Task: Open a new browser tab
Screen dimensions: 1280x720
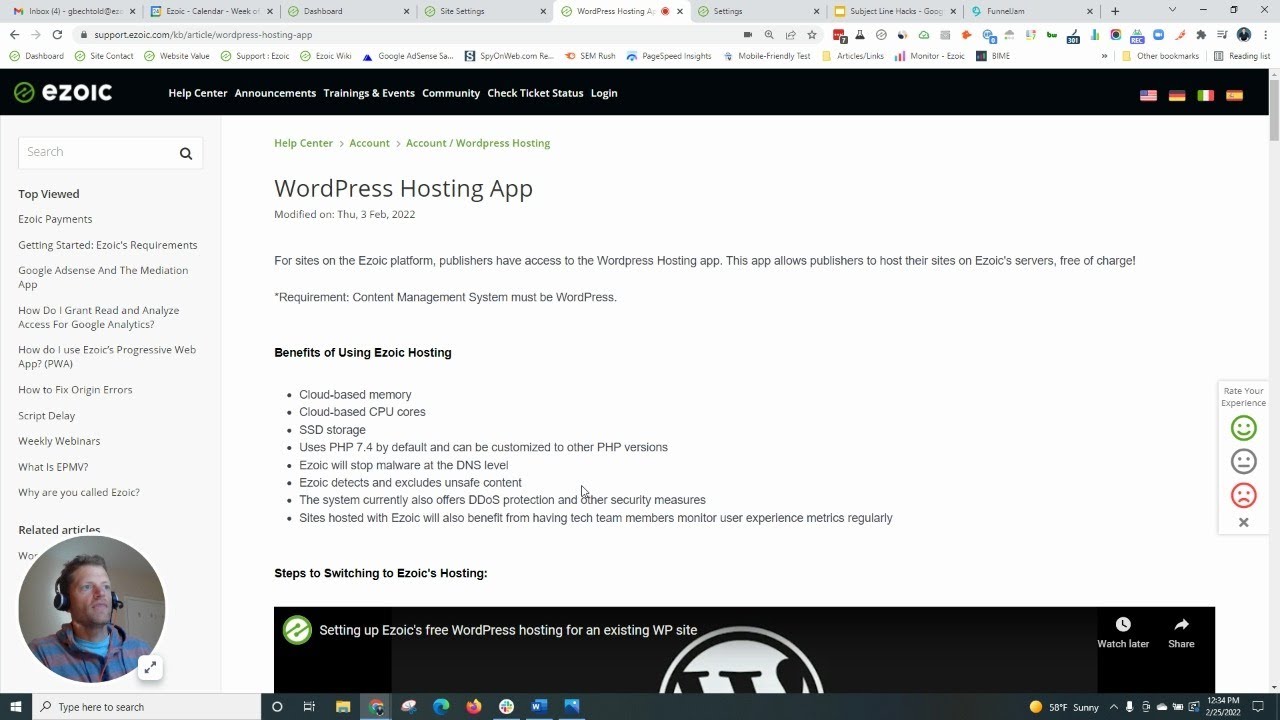Action: [x=1115, y=11]
